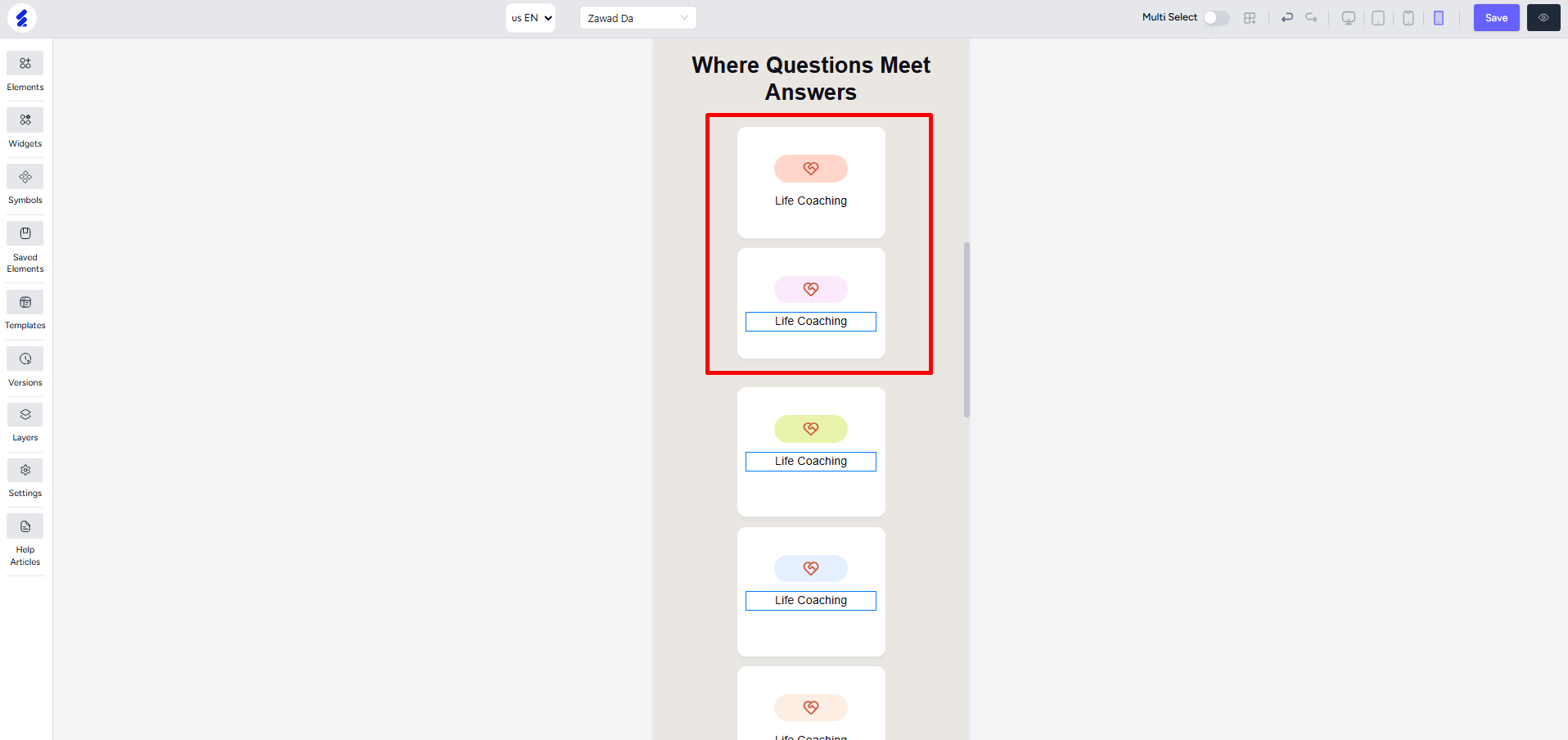This screenshot has height=740, width=1568.
Task: Open the Settings panel
Action: (x=25, y=478)
